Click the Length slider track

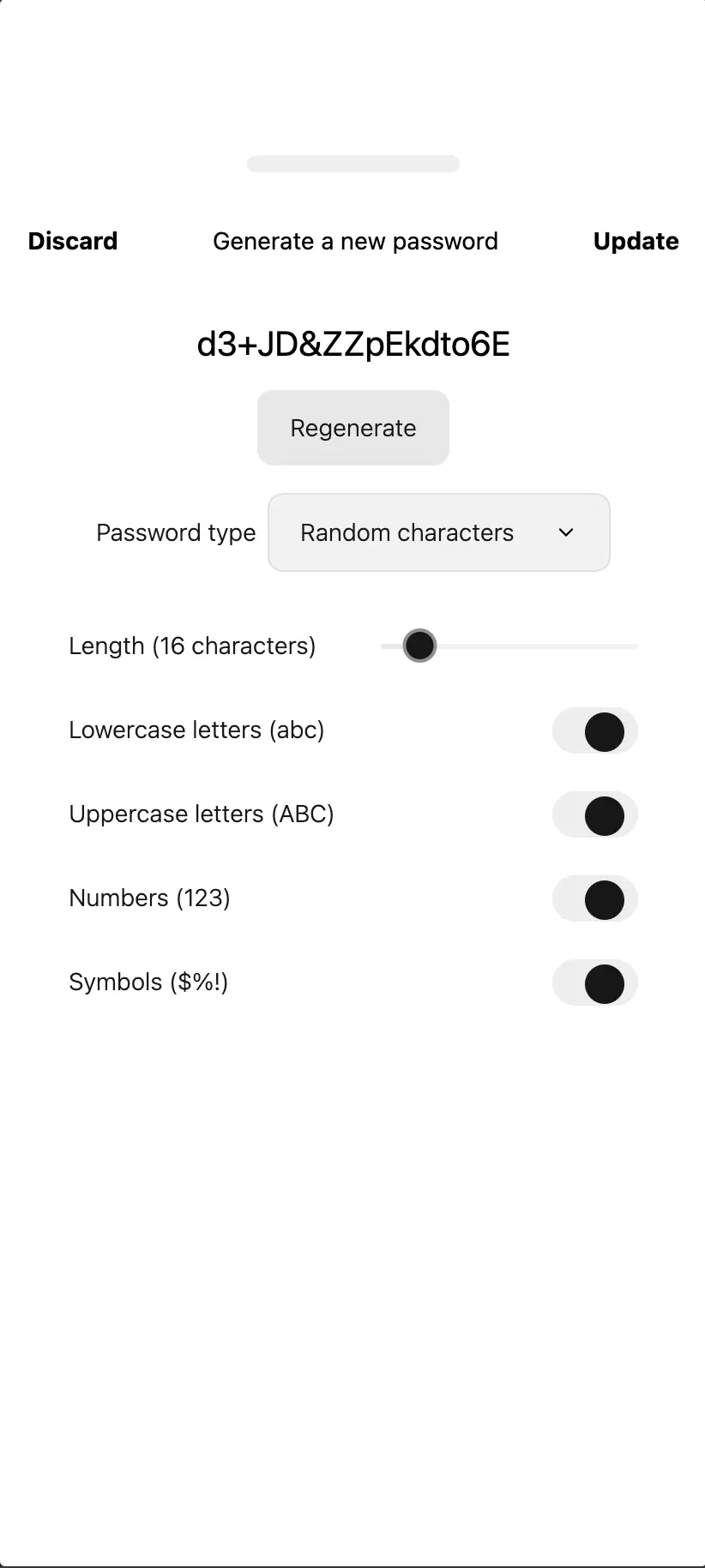509,646
